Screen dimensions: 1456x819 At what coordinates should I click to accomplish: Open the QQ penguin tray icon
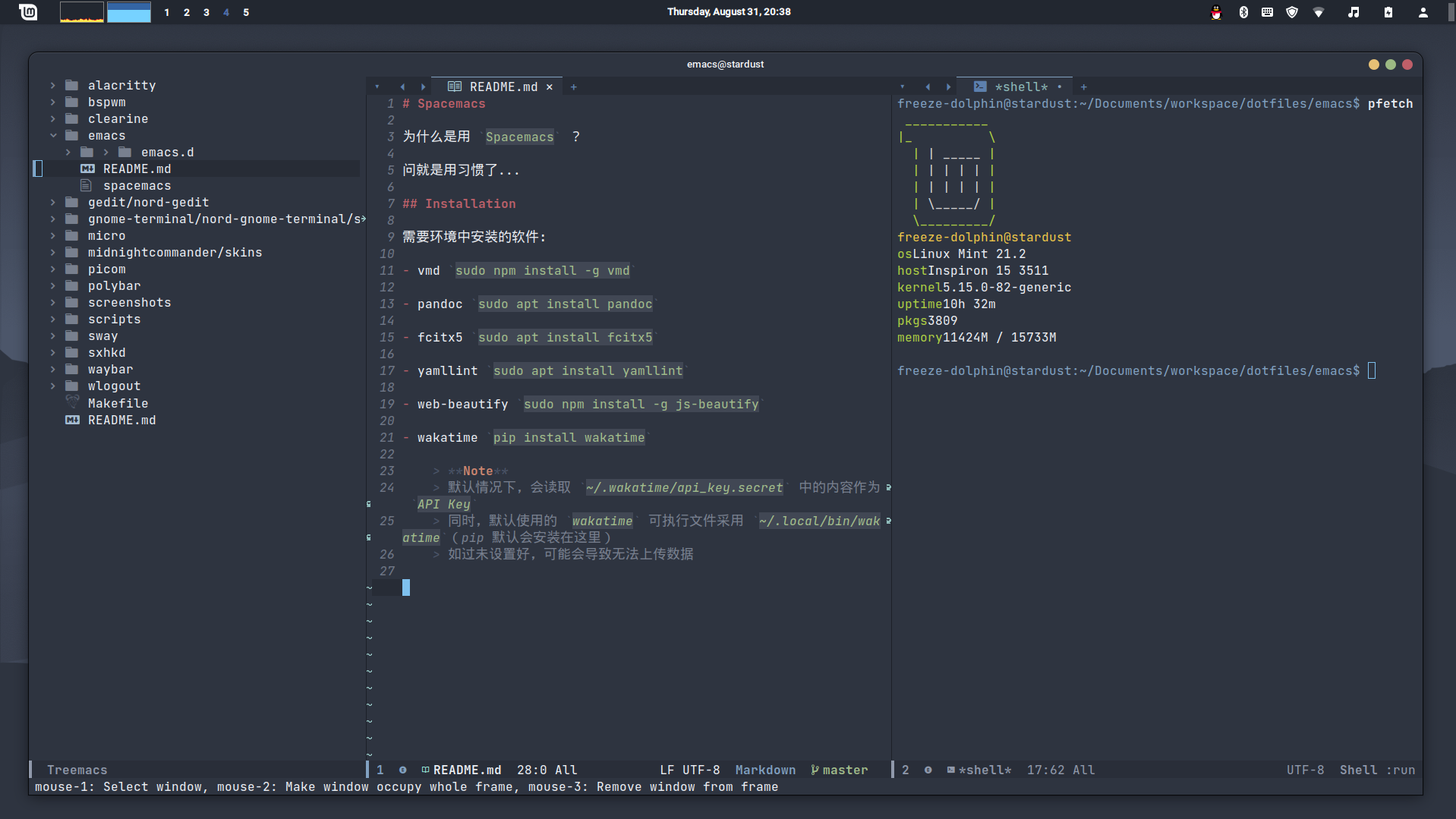pos(1216,12)
